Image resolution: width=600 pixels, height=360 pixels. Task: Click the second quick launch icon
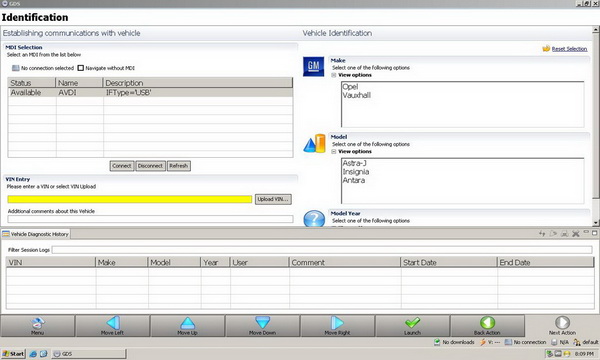pos(43,354)
